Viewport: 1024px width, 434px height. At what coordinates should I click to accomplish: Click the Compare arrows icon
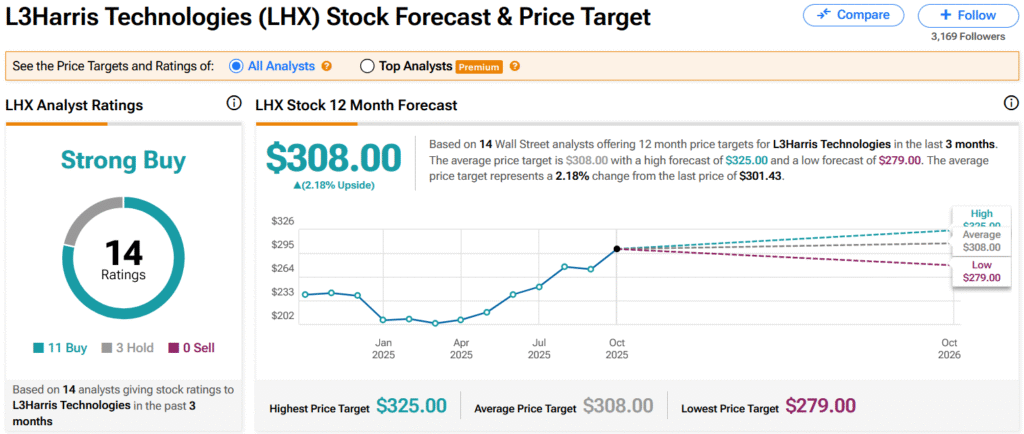pyautogui.click(x=824, y=15)
